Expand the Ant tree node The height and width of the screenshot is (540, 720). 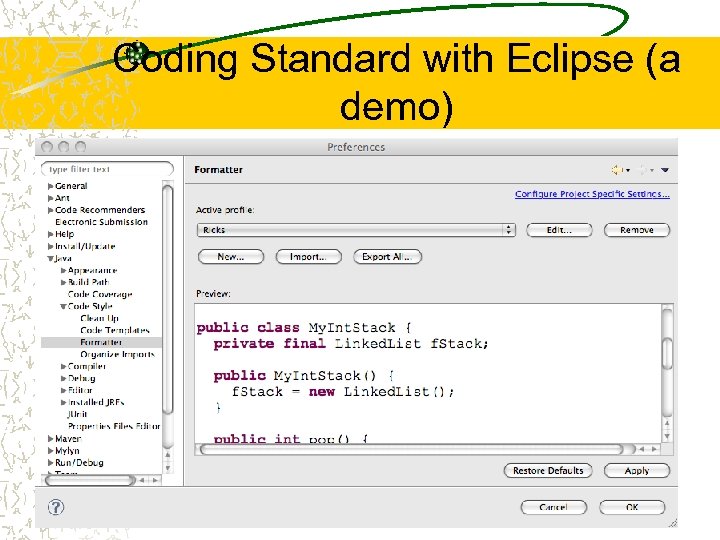pyautogui.click(x=51, y=198)
